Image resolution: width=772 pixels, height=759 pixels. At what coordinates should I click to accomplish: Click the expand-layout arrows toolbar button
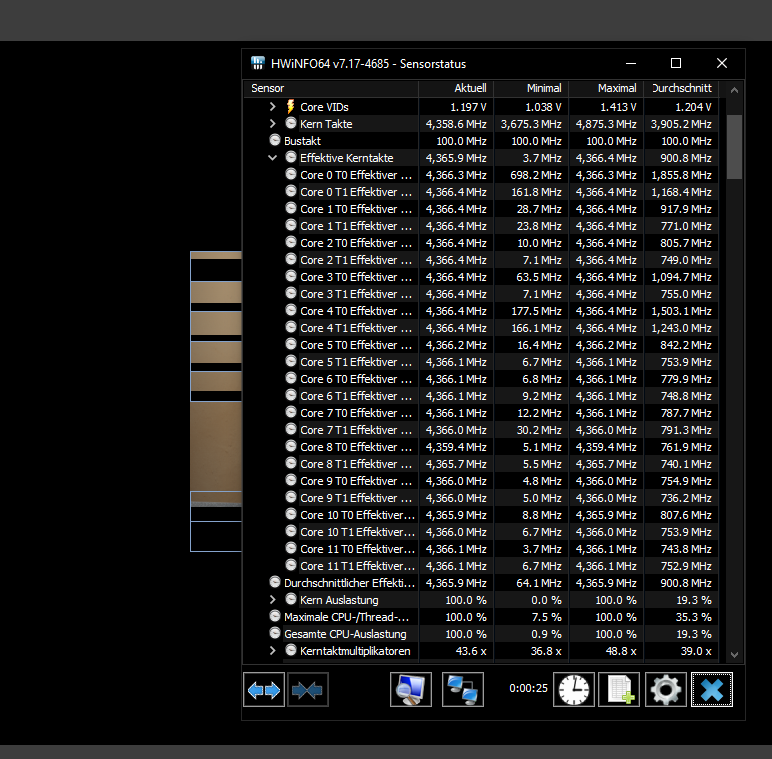click(x=263, y=690)
